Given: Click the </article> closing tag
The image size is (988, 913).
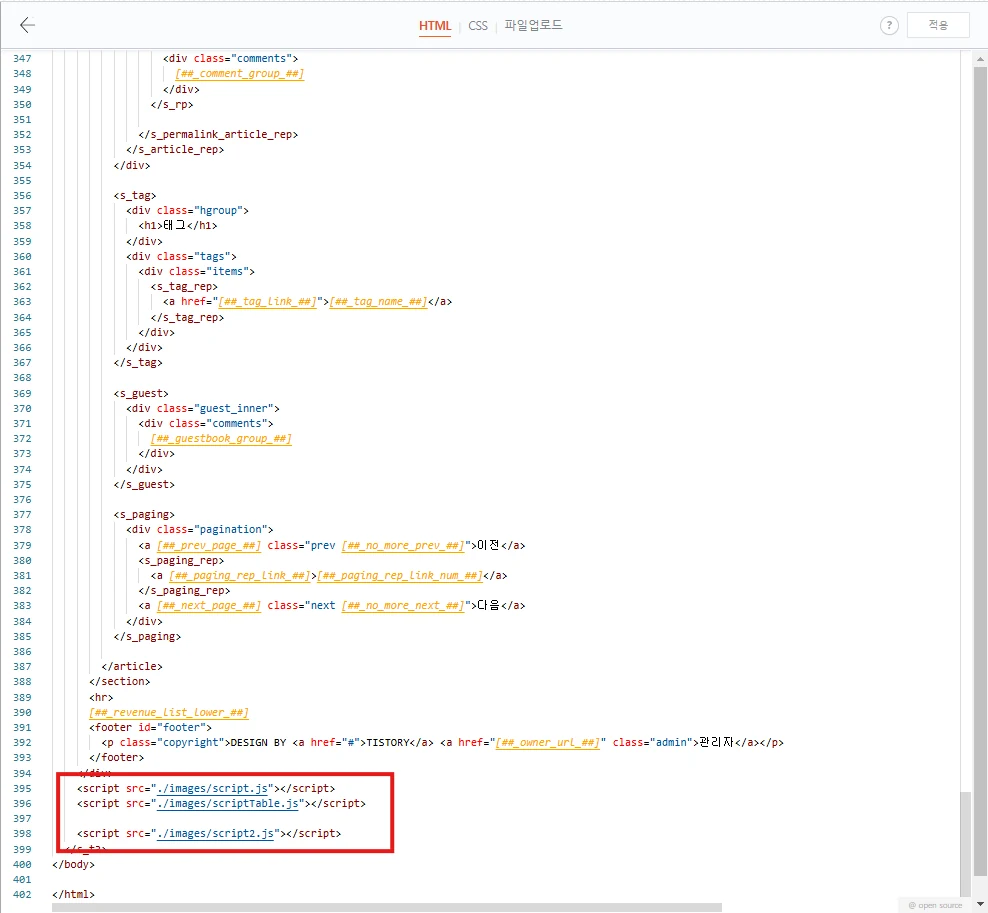Looking at the screenshot, I should (132, 667).
